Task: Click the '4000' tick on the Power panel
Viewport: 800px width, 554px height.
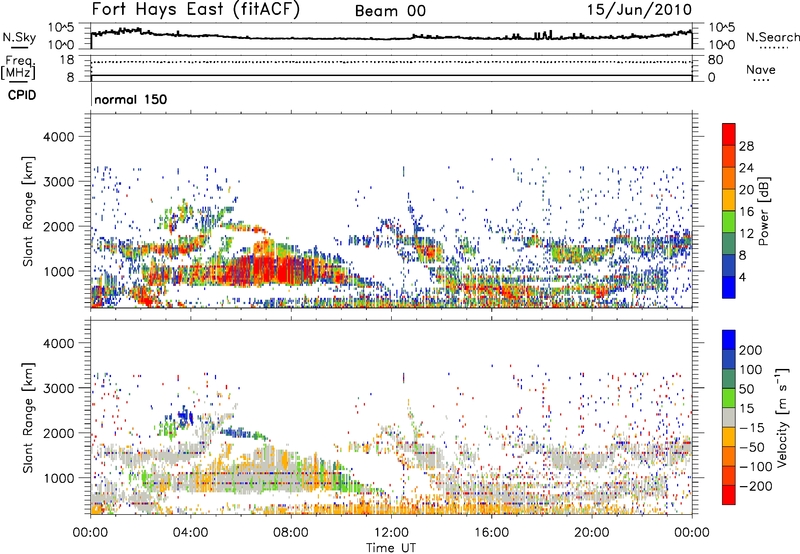Action: click(x=59, y=137)
